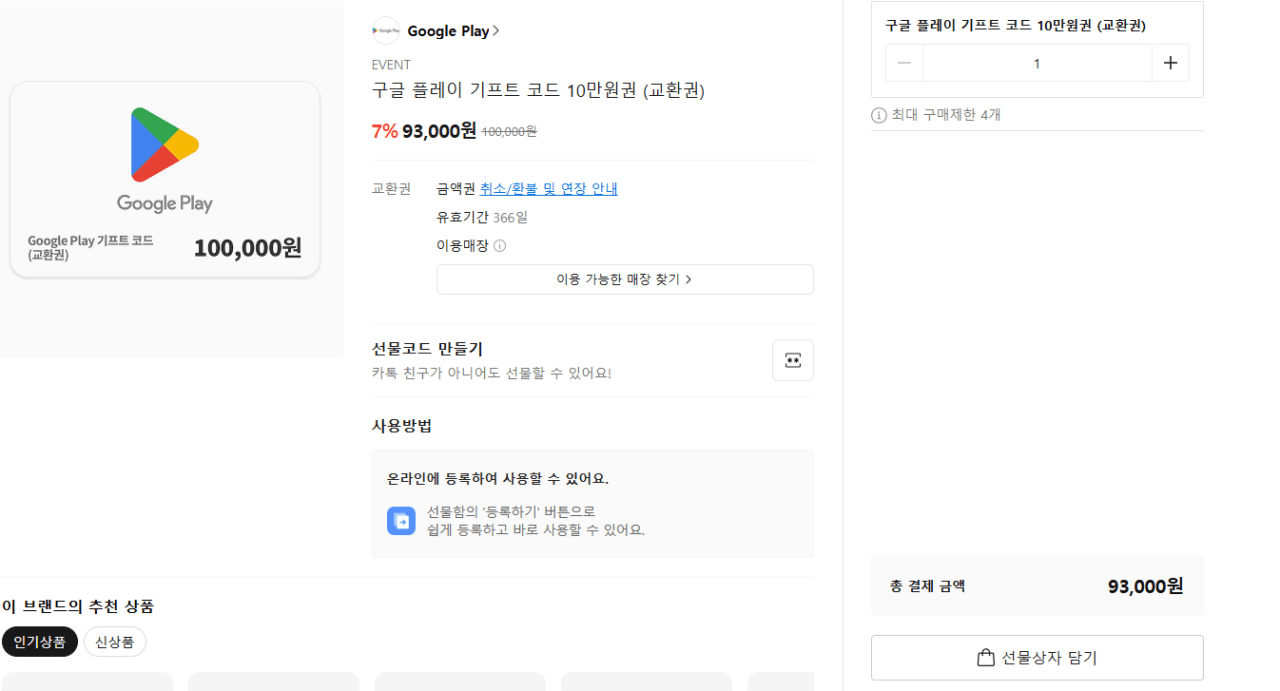Click the 이용 가능한 매장 찾기 button
This screenshot has width=1280, height=691.
click(x=625, y=279)
